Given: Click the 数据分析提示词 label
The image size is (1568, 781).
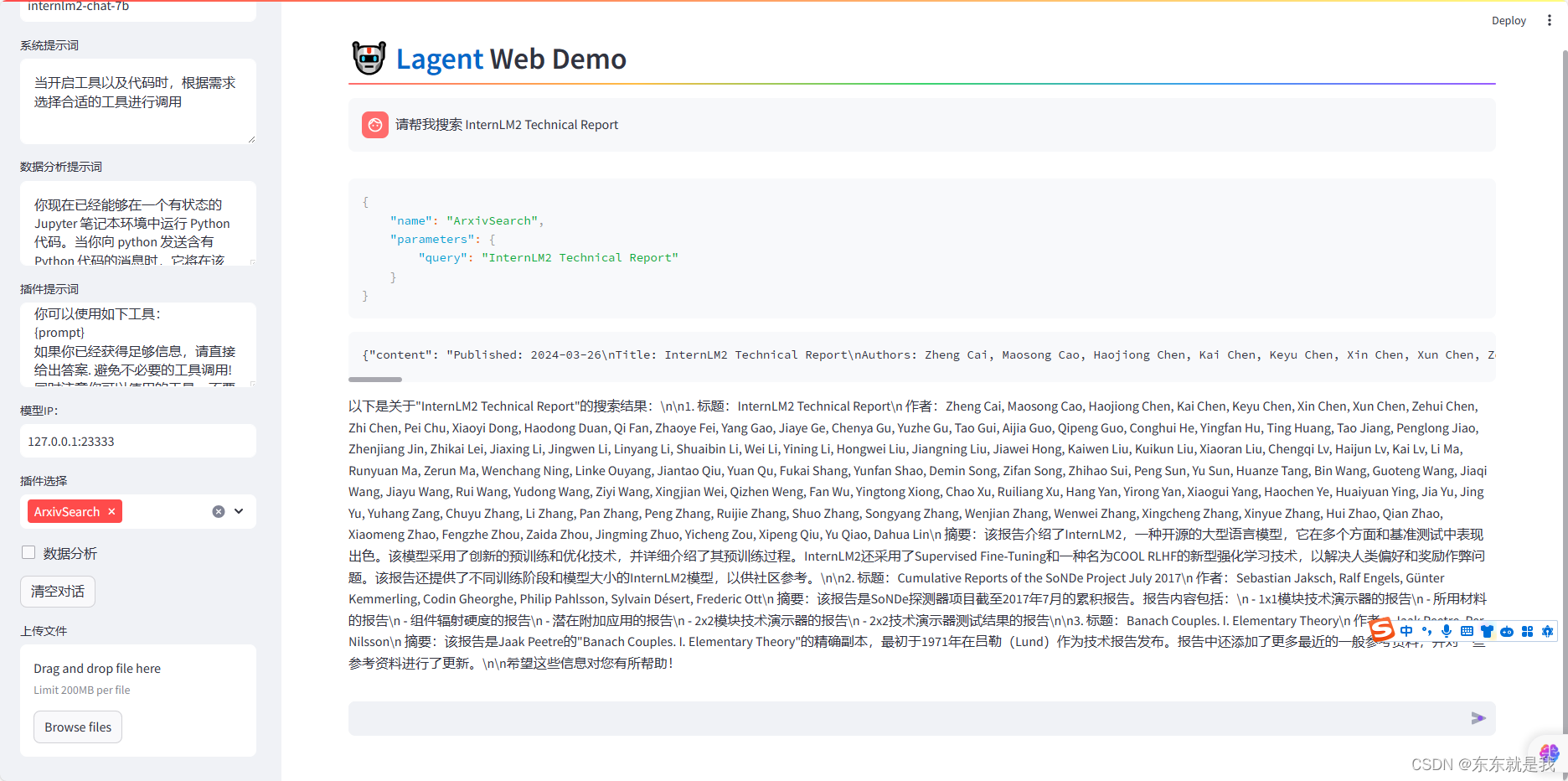Looking at the screenshot, I should 61,167.
